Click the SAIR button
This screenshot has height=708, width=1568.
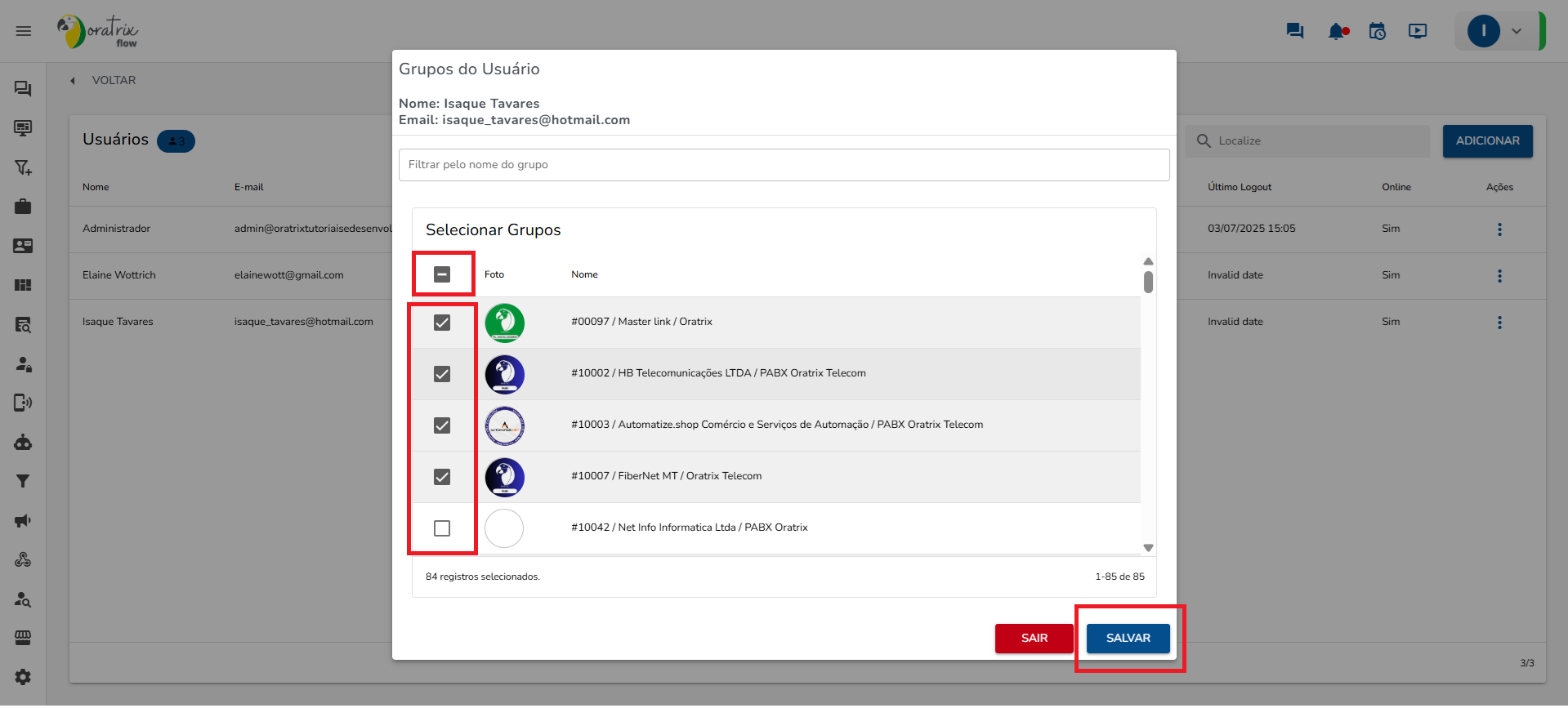click(x=1034, y=638)
